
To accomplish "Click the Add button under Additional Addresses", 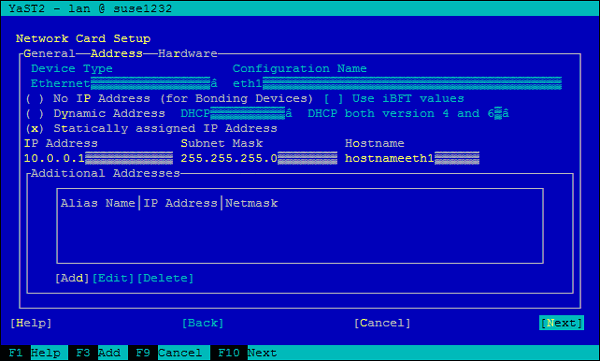I will click(72, 278).
